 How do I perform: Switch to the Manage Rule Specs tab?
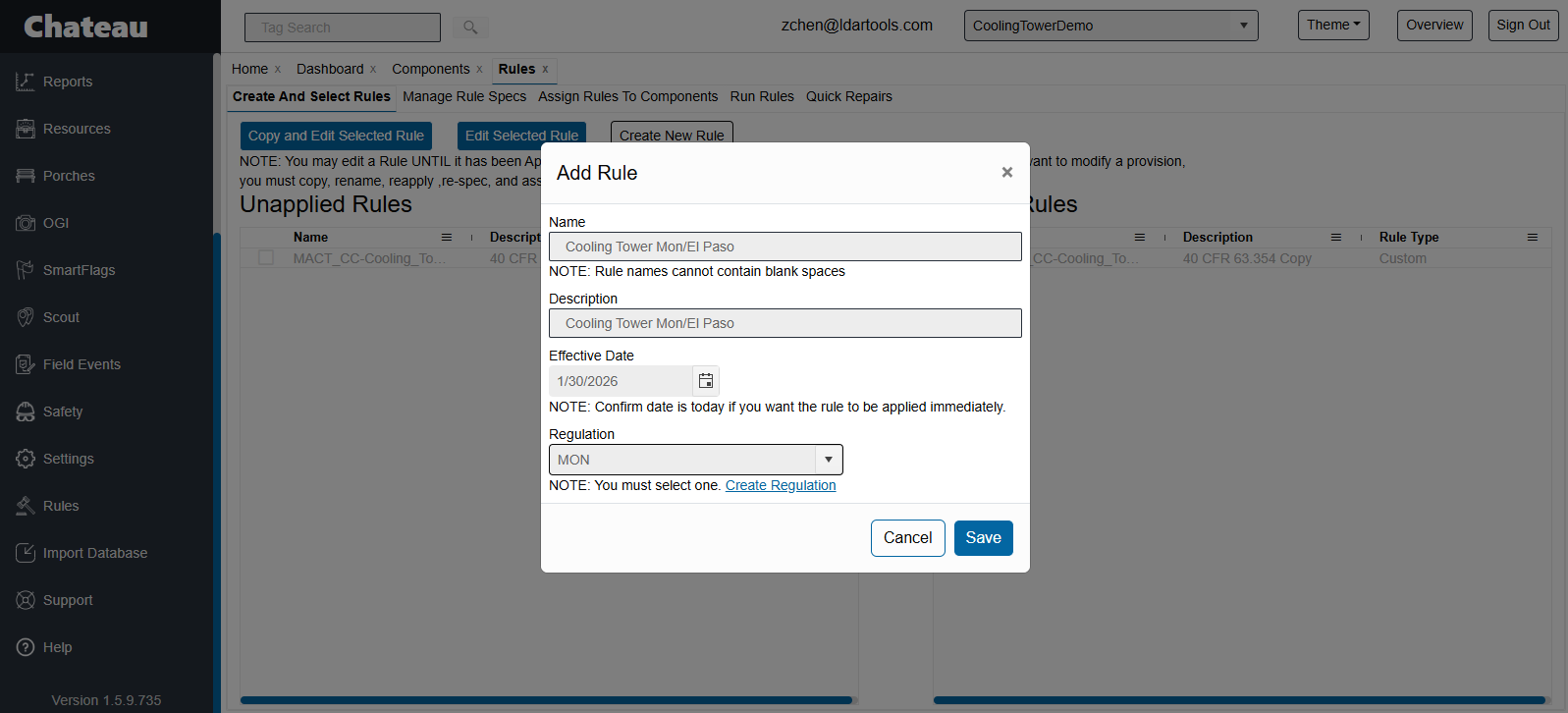click(463, 96)
